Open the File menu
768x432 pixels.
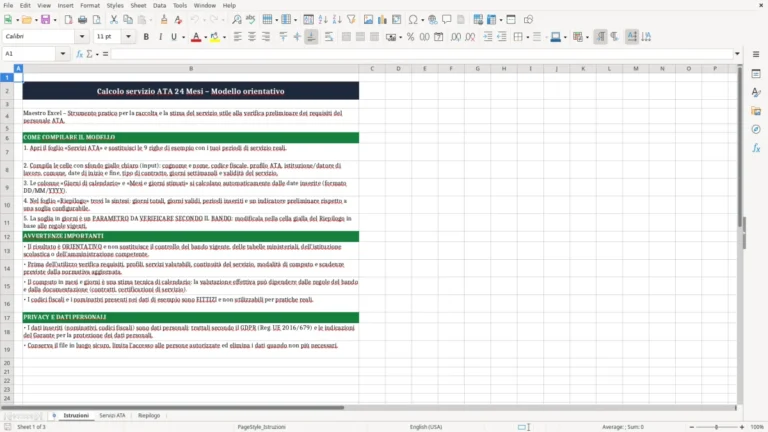click(8, 5)
